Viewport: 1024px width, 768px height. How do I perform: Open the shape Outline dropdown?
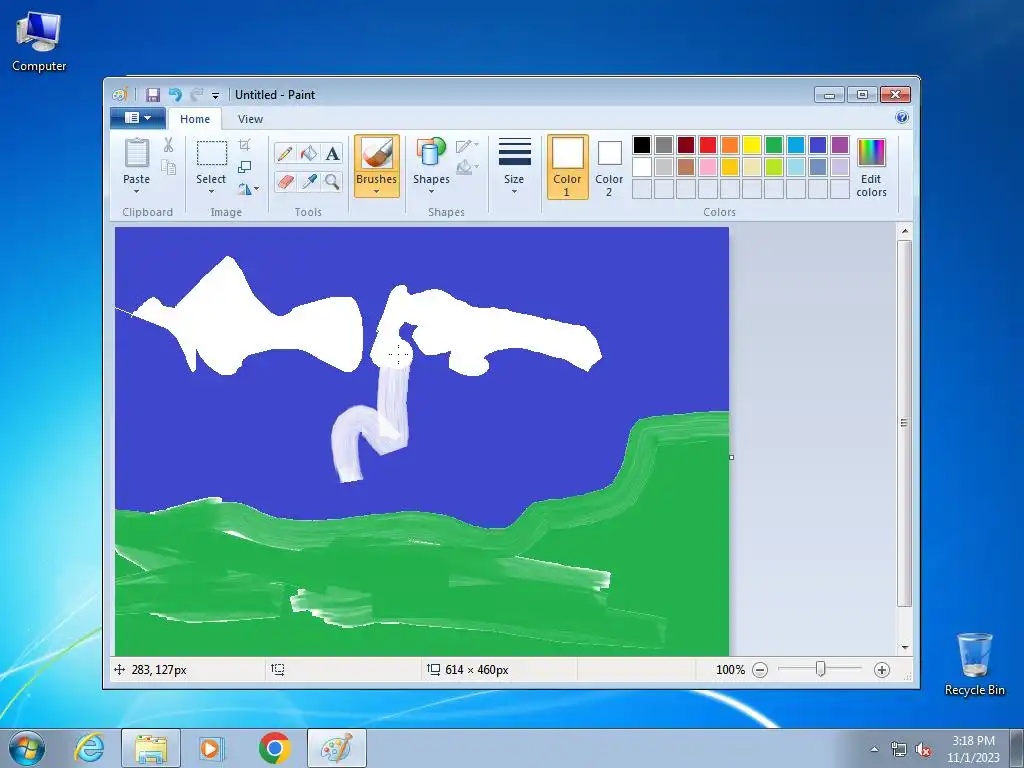(467, 146)
